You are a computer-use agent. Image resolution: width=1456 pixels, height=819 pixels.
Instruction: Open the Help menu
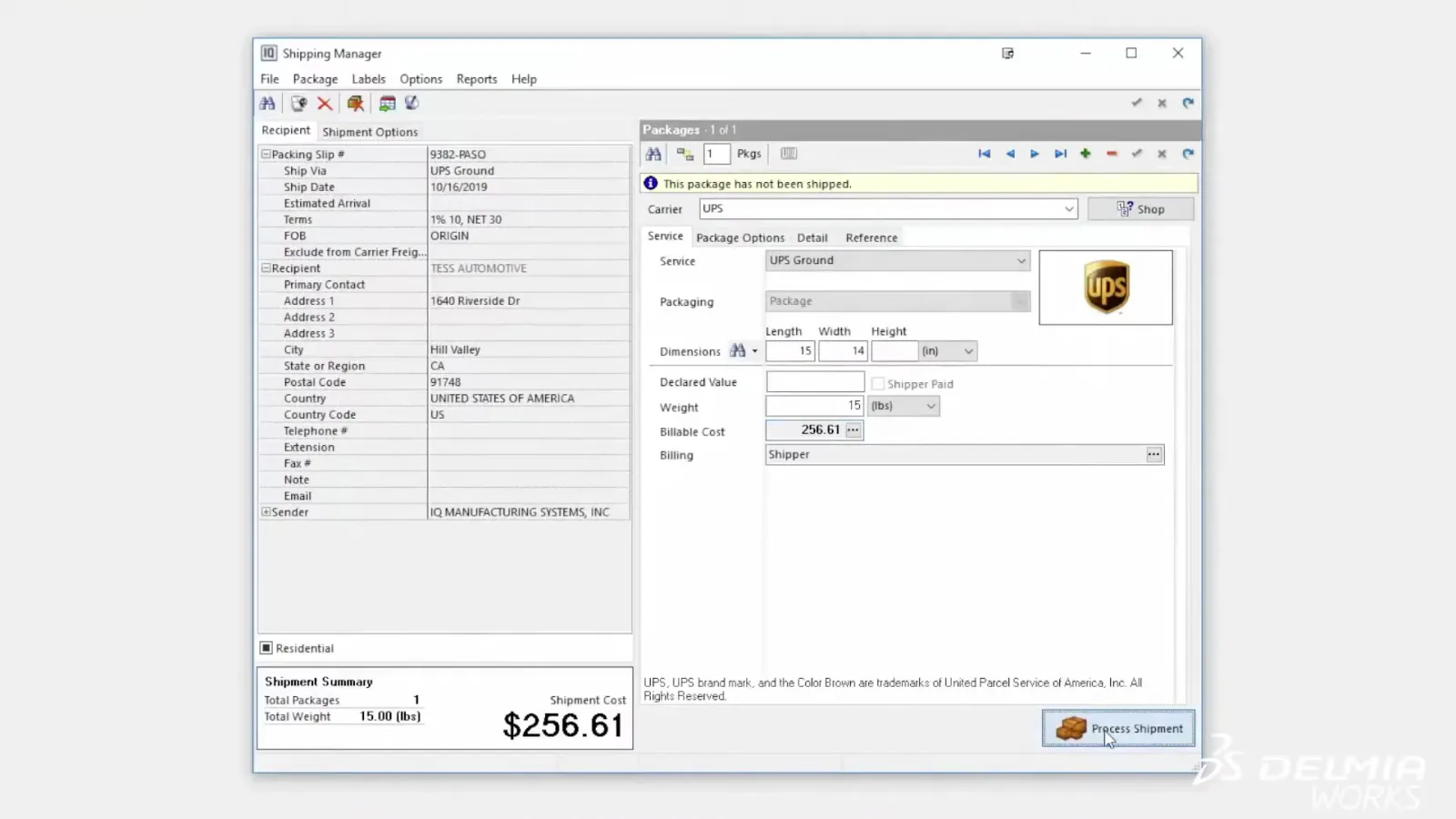(524, 79)
